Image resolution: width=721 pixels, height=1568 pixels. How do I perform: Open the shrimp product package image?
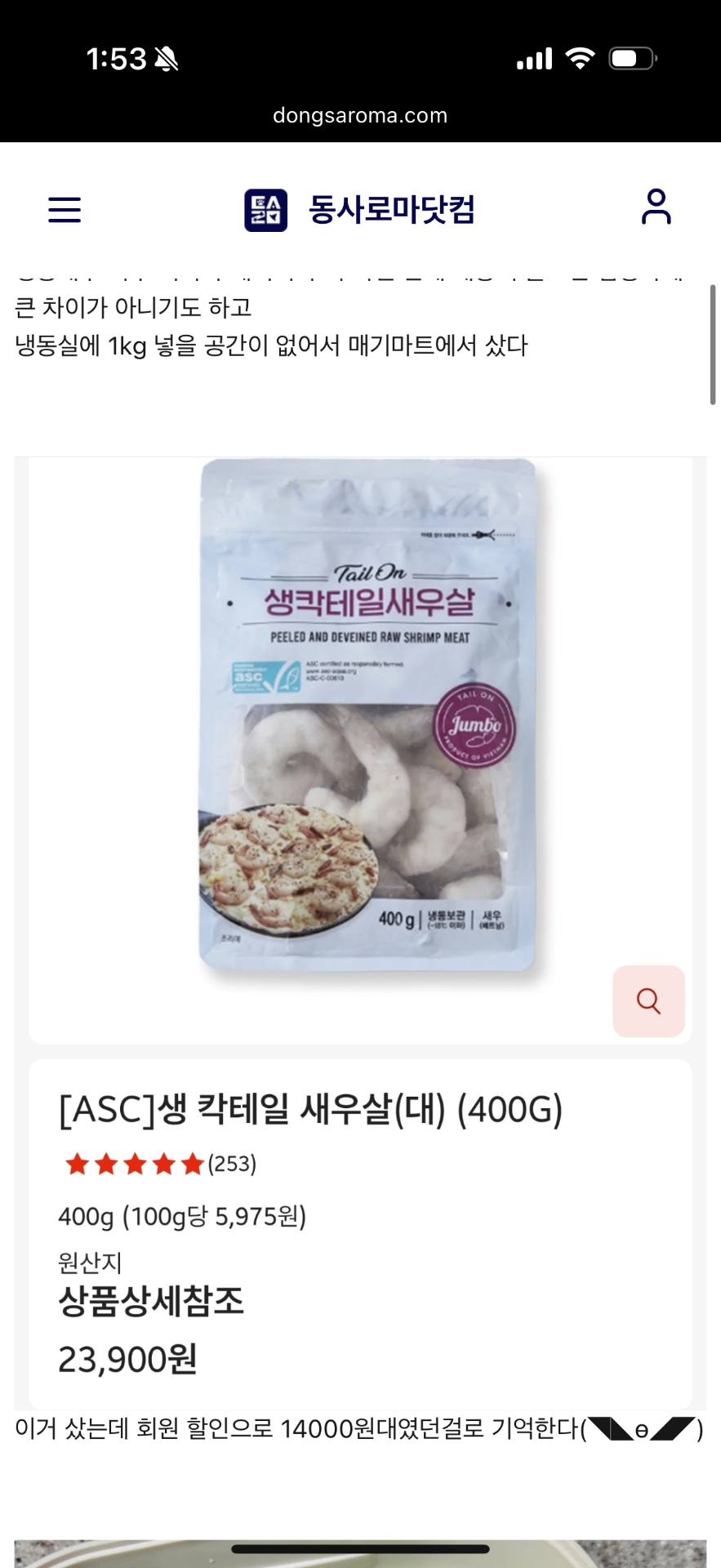(x=367, y=716)
